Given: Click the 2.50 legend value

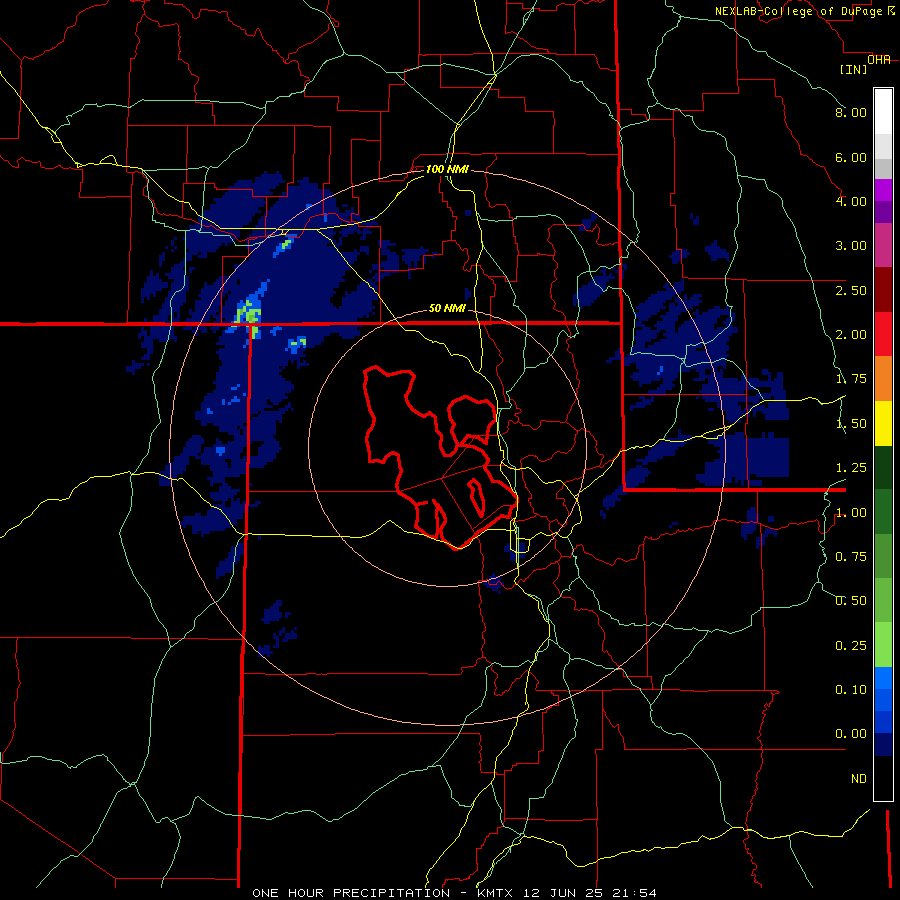Looking at the screenshot, I should [851, 290].
